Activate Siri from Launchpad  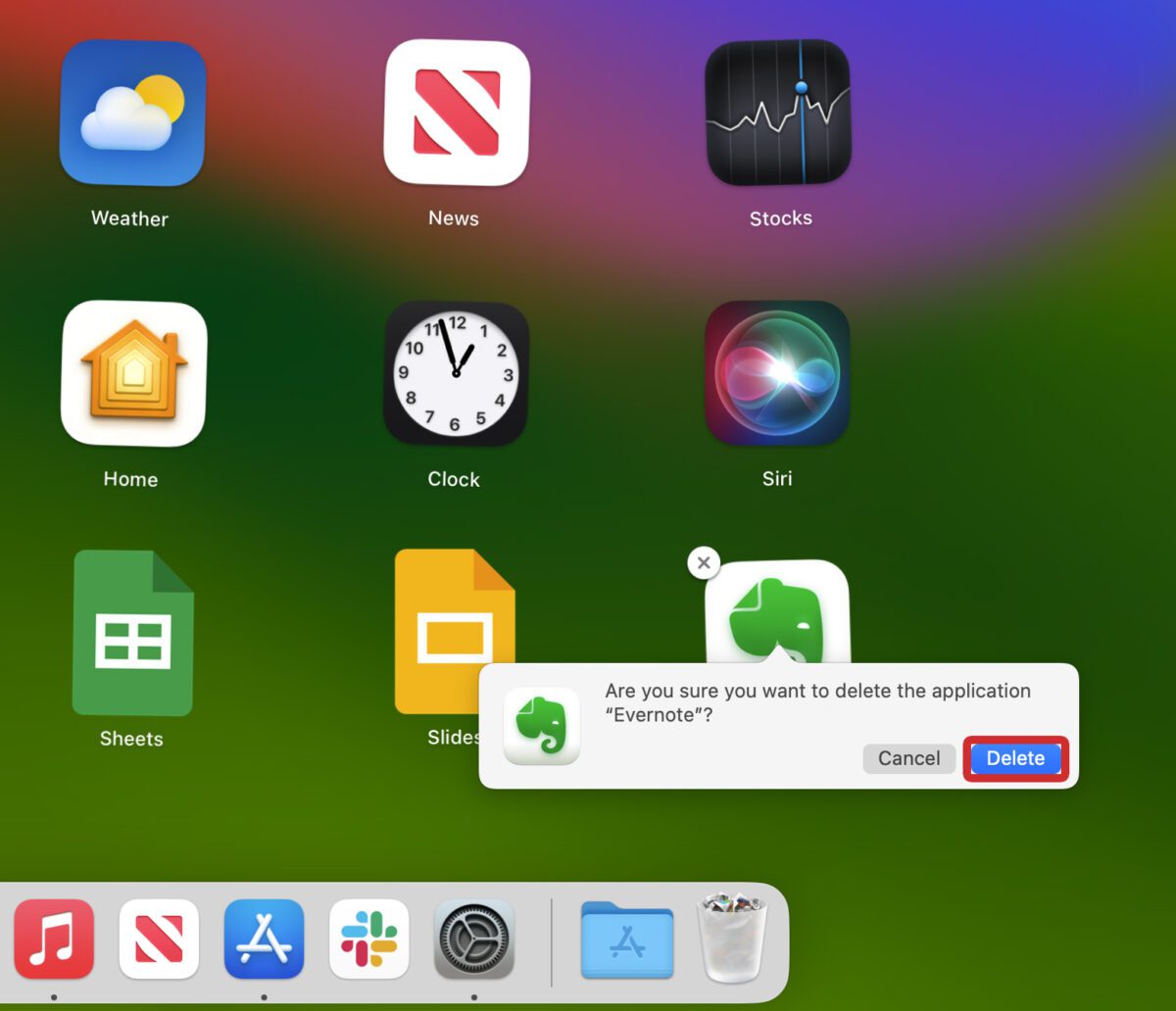777,375
